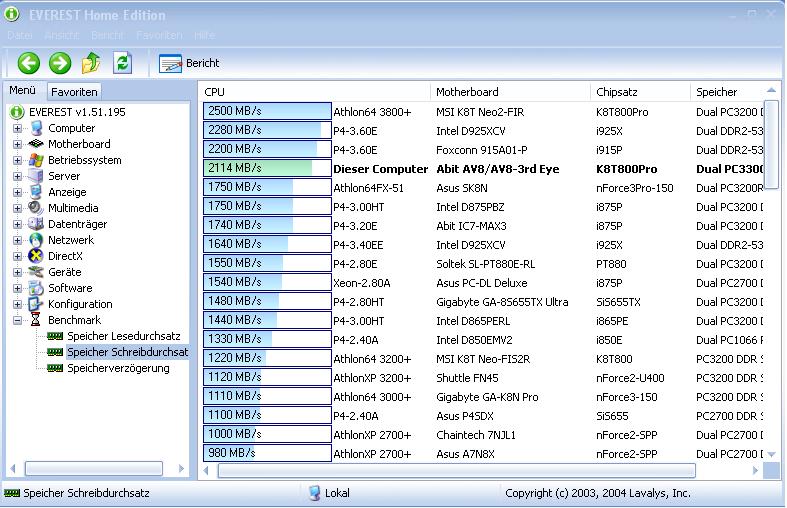787x508 pixels.
Task: Select the DirectX icon in the tree
Action: (x=36, y=256)
